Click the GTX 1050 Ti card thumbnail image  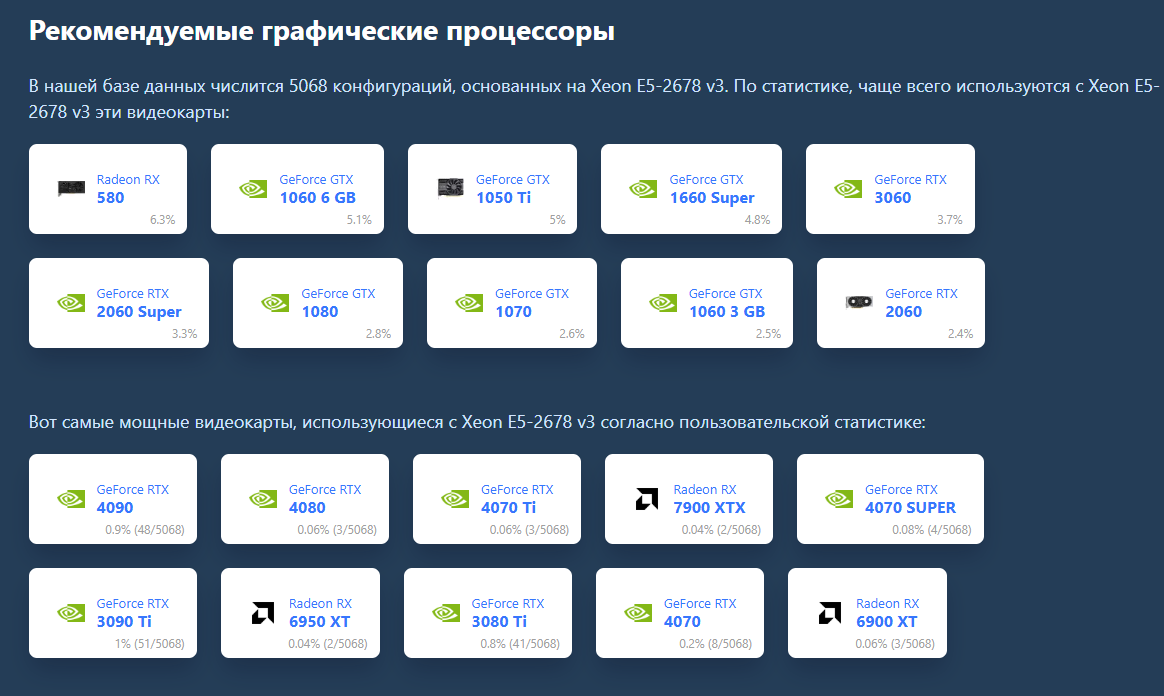(x=451, y=188)
